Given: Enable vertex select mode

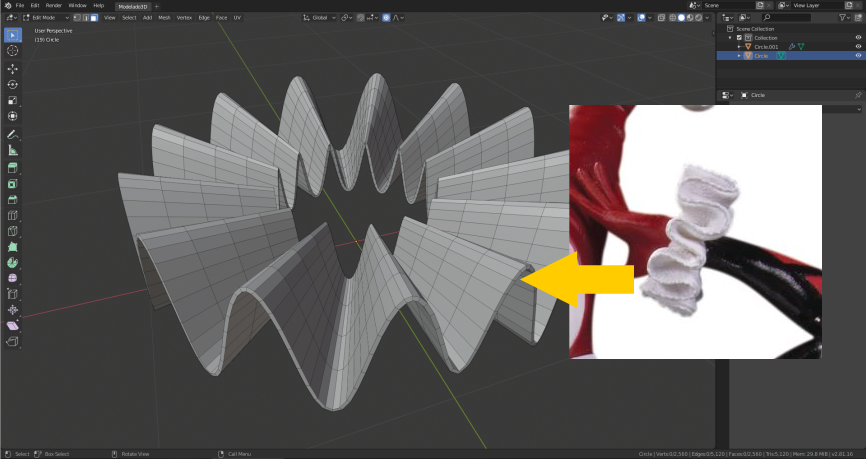Looking at the screenshot, I should point(77,18).
